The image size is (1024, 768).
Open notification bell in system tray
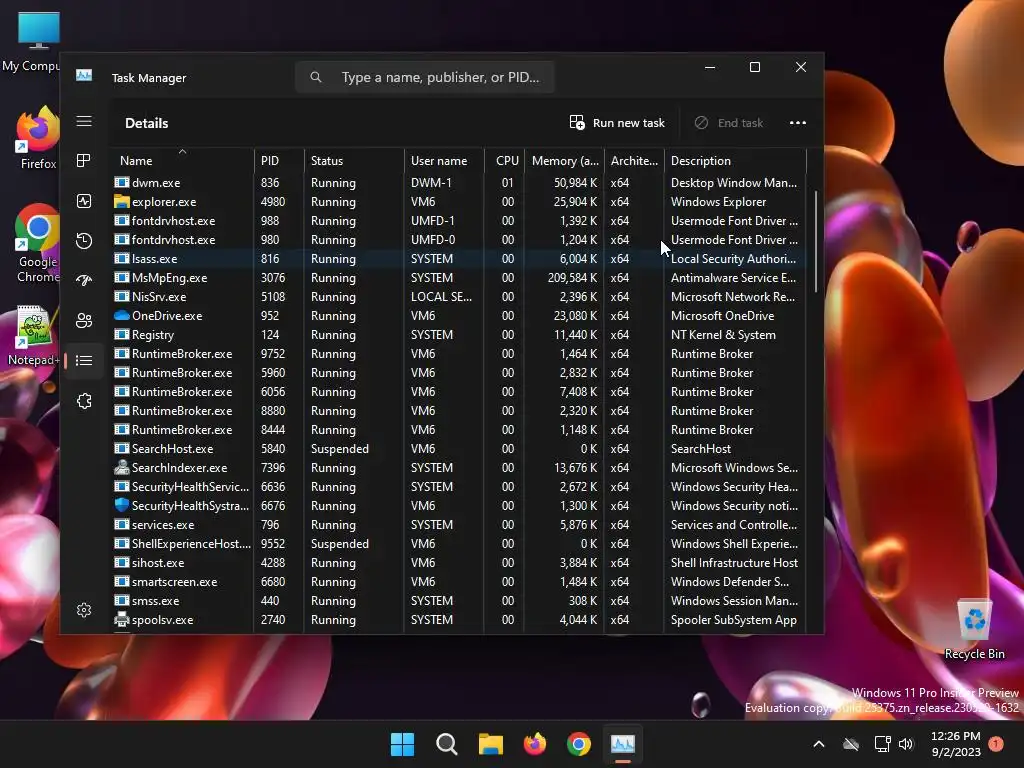(x=996, y=743)
